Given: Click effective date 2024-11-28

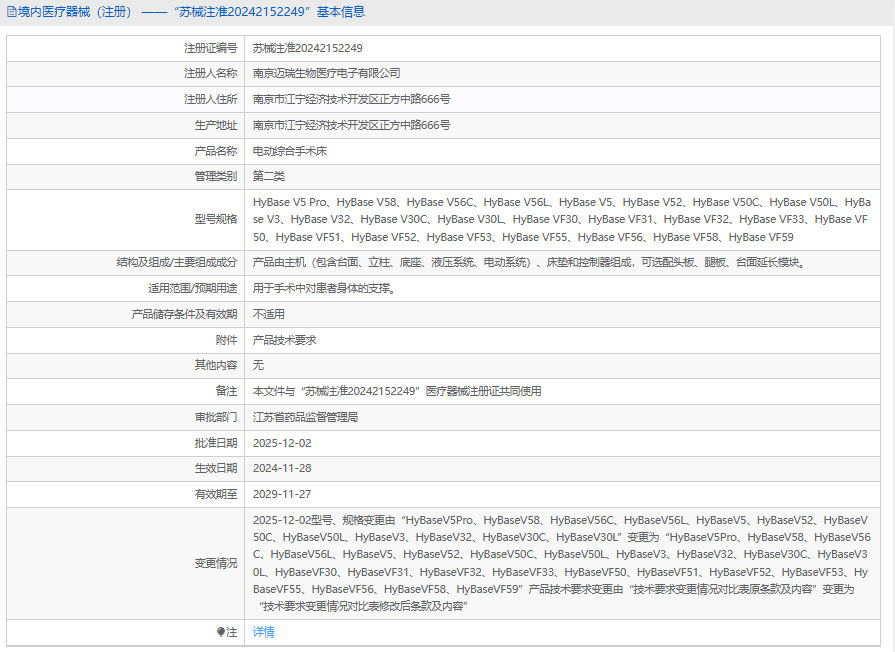Looking at the screenshot, I should (282, 468).
